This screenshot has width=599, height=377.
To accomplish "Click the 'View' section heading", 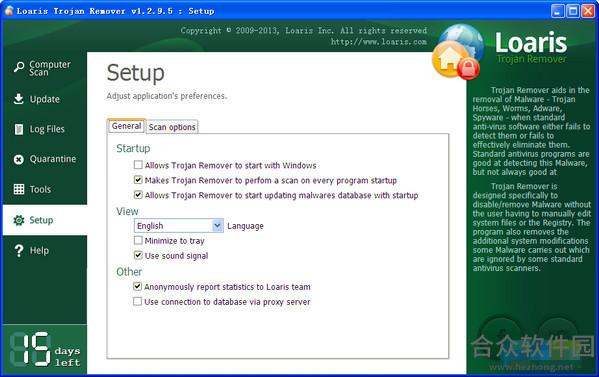I will [x=127, y=211].
